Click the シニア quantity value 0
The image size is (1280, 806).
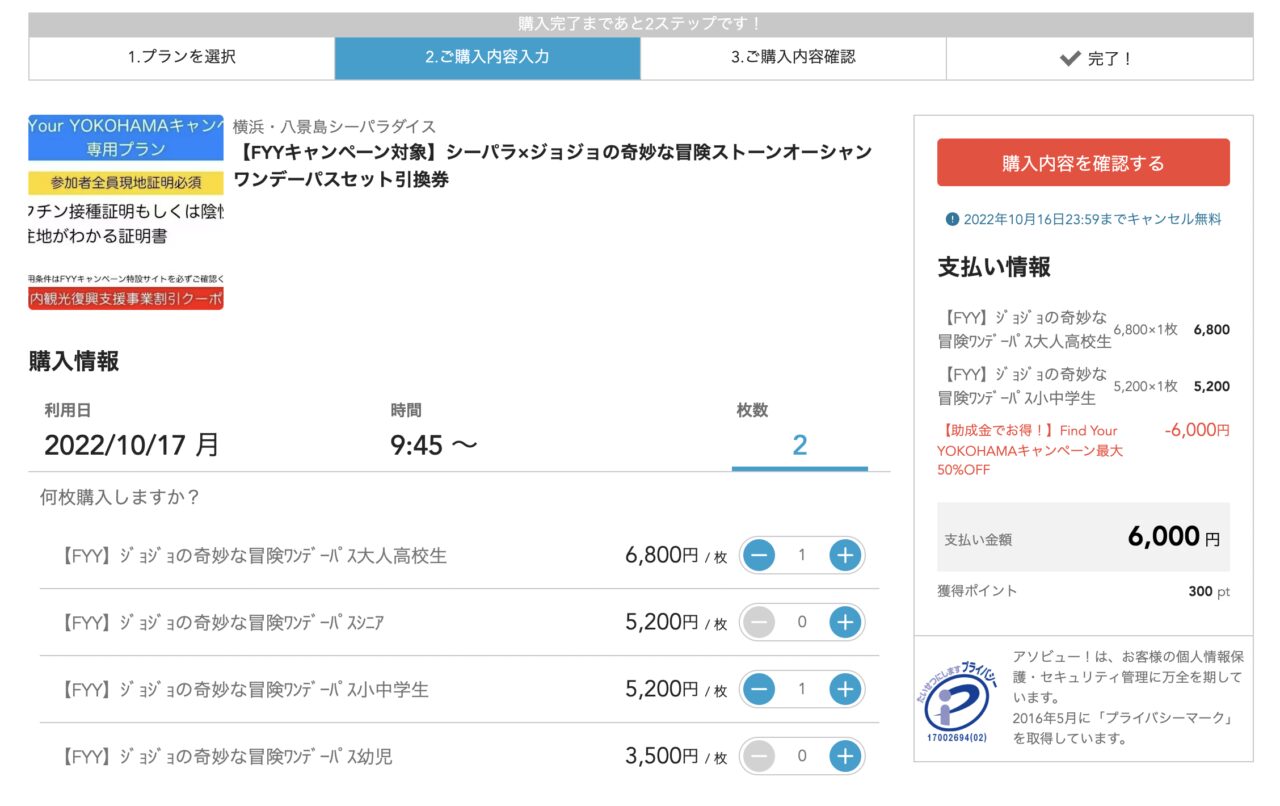801,623
